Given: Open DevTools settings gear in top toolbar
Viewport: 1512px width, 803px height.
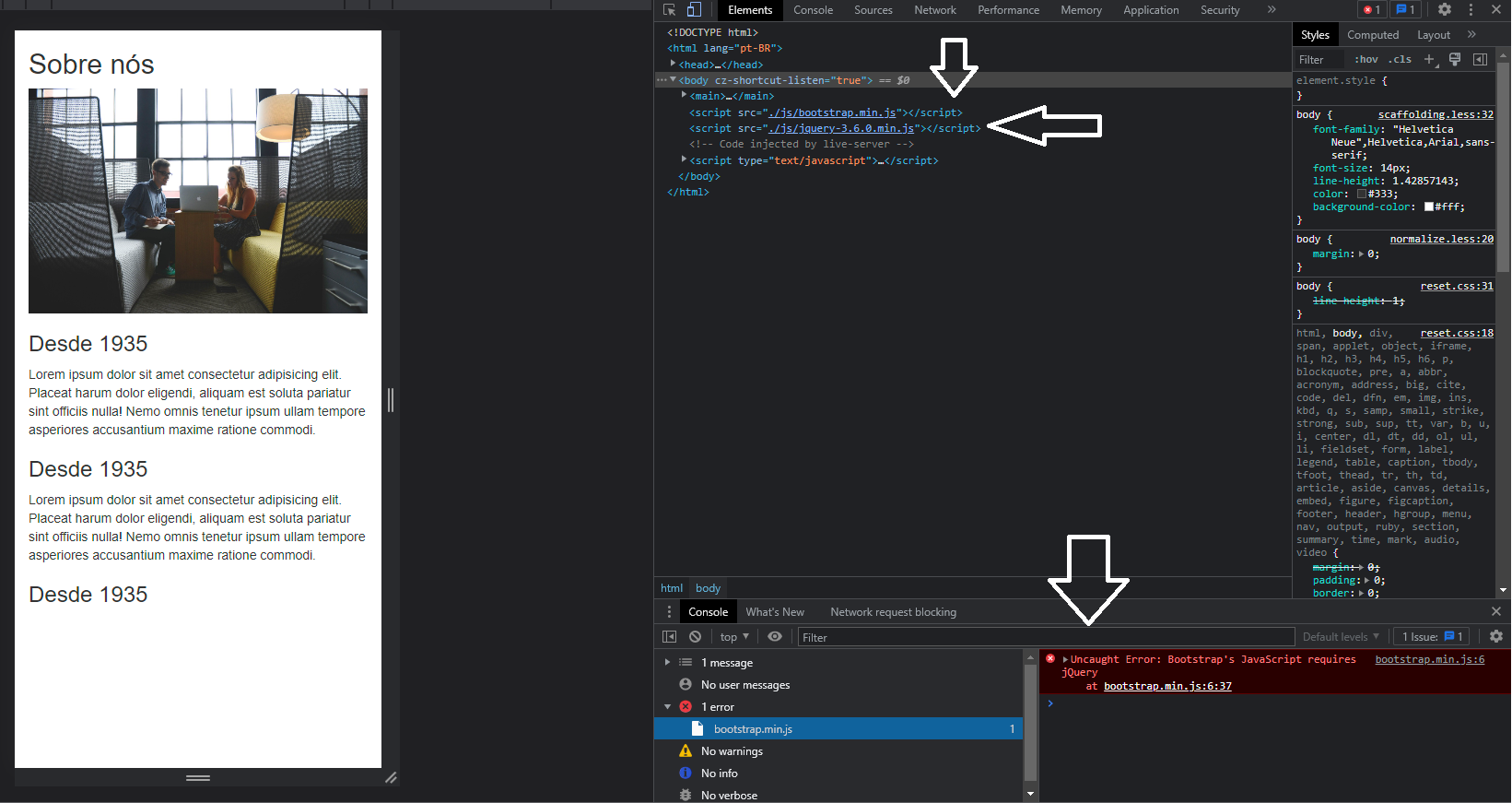Looking at the screenshot, I should coord(1445,10).
